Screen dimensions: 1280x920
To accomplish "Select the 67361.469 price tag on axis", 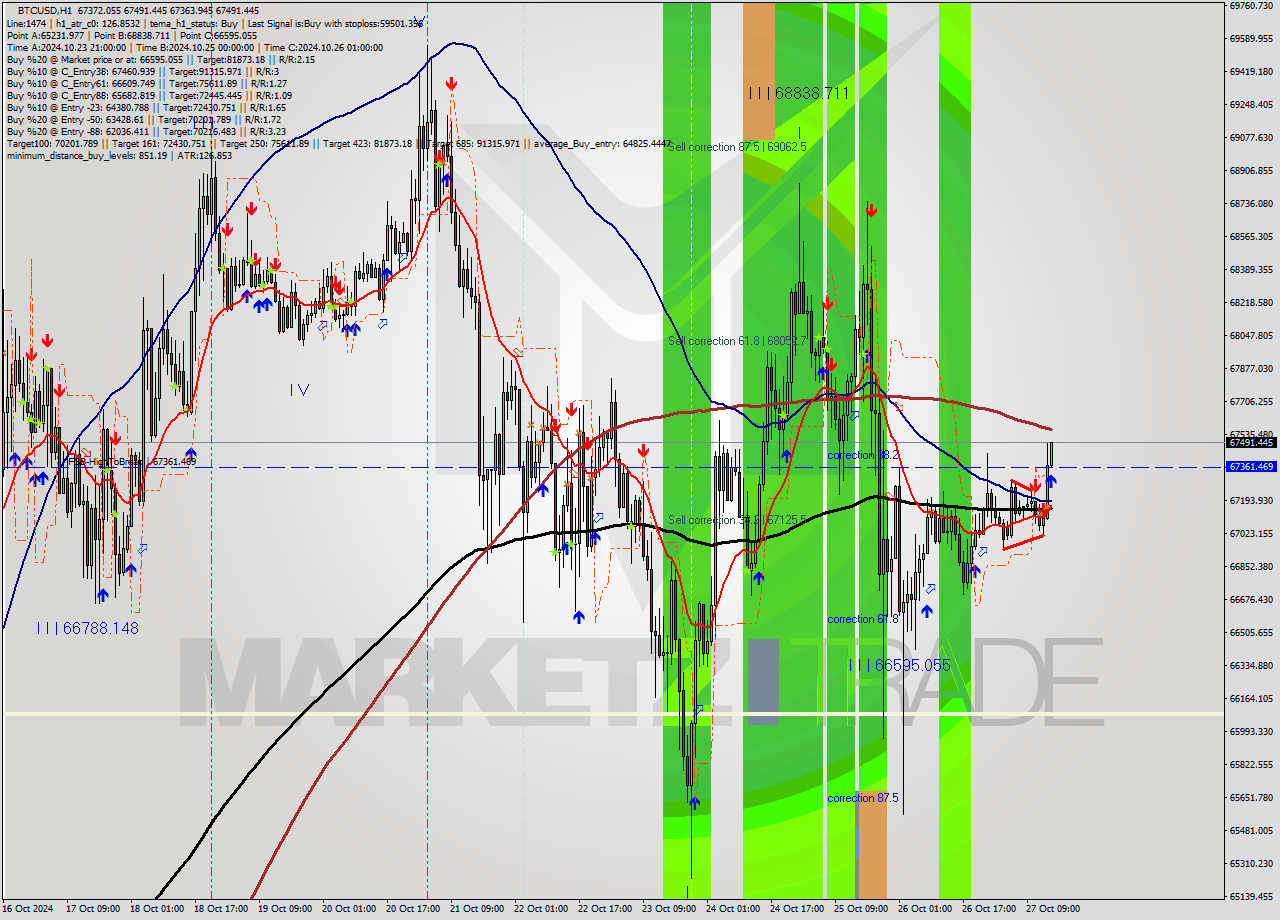I will pyautogui.click(x=1251, y=467).
